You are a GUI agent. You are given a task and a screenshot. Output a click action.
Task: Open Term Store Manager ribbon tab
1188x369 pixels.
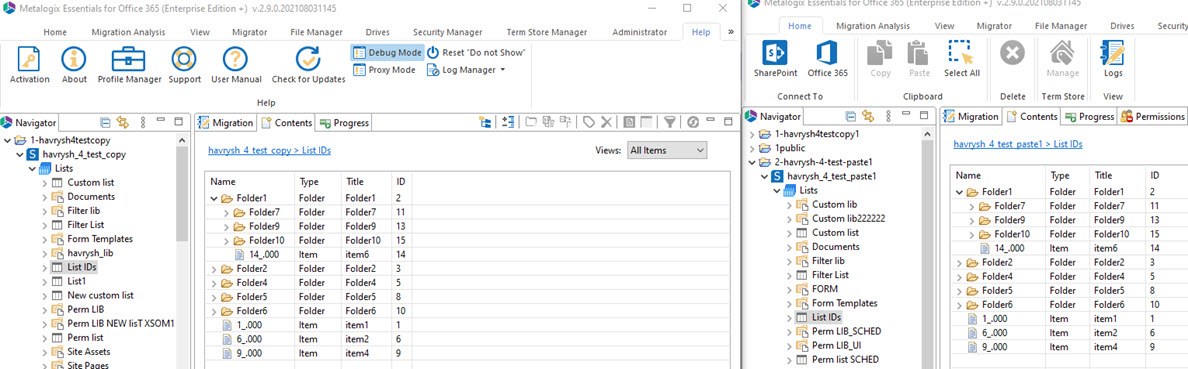(548, 33)
